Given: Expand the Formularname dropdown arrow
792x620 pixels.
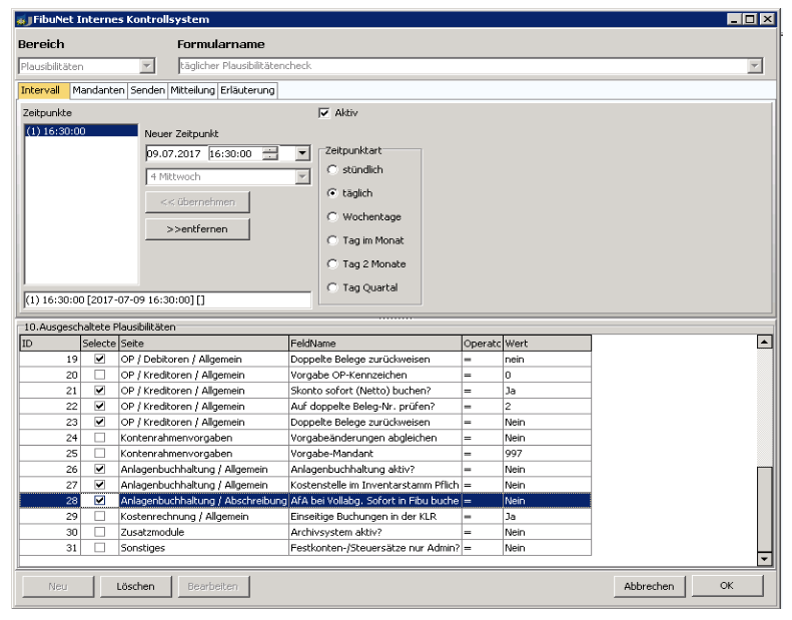Looking at the screenshot, I should point(755,66).
